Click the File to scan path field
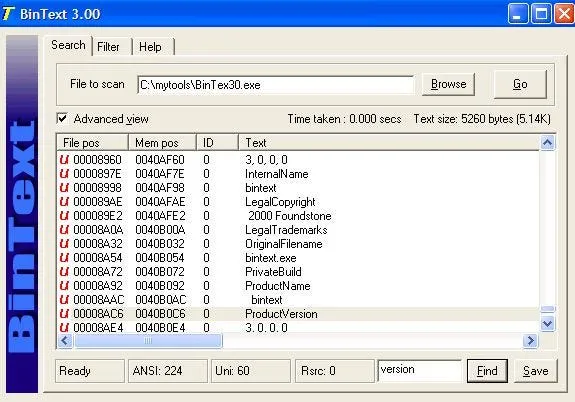575x402 pixels. [x=276, y=85]
